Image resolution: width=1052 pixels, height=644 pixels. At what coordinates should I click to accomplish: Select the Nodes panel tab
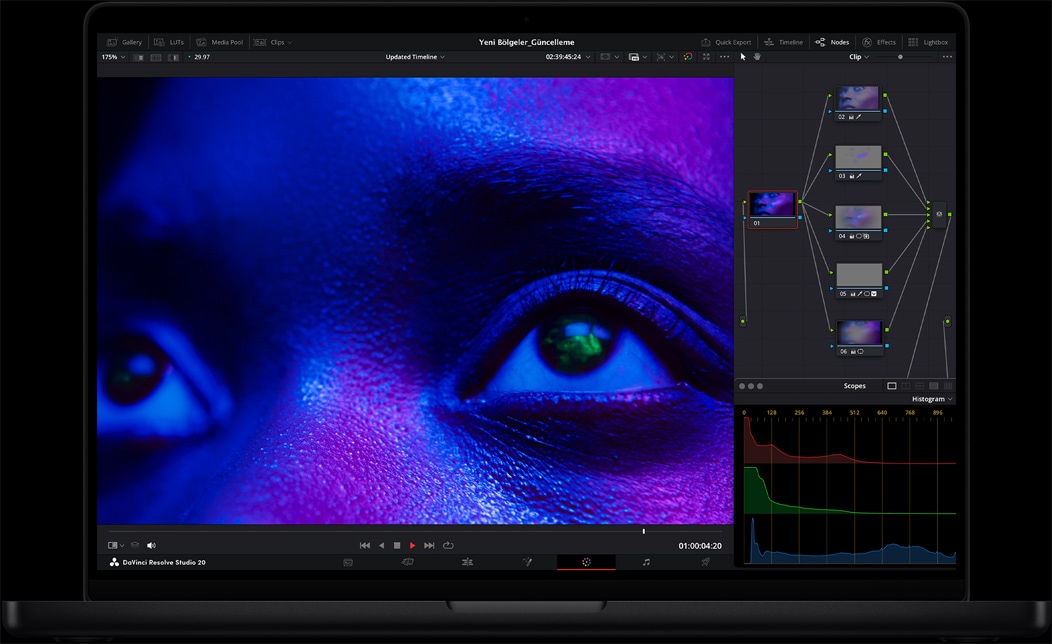[833, 42]
